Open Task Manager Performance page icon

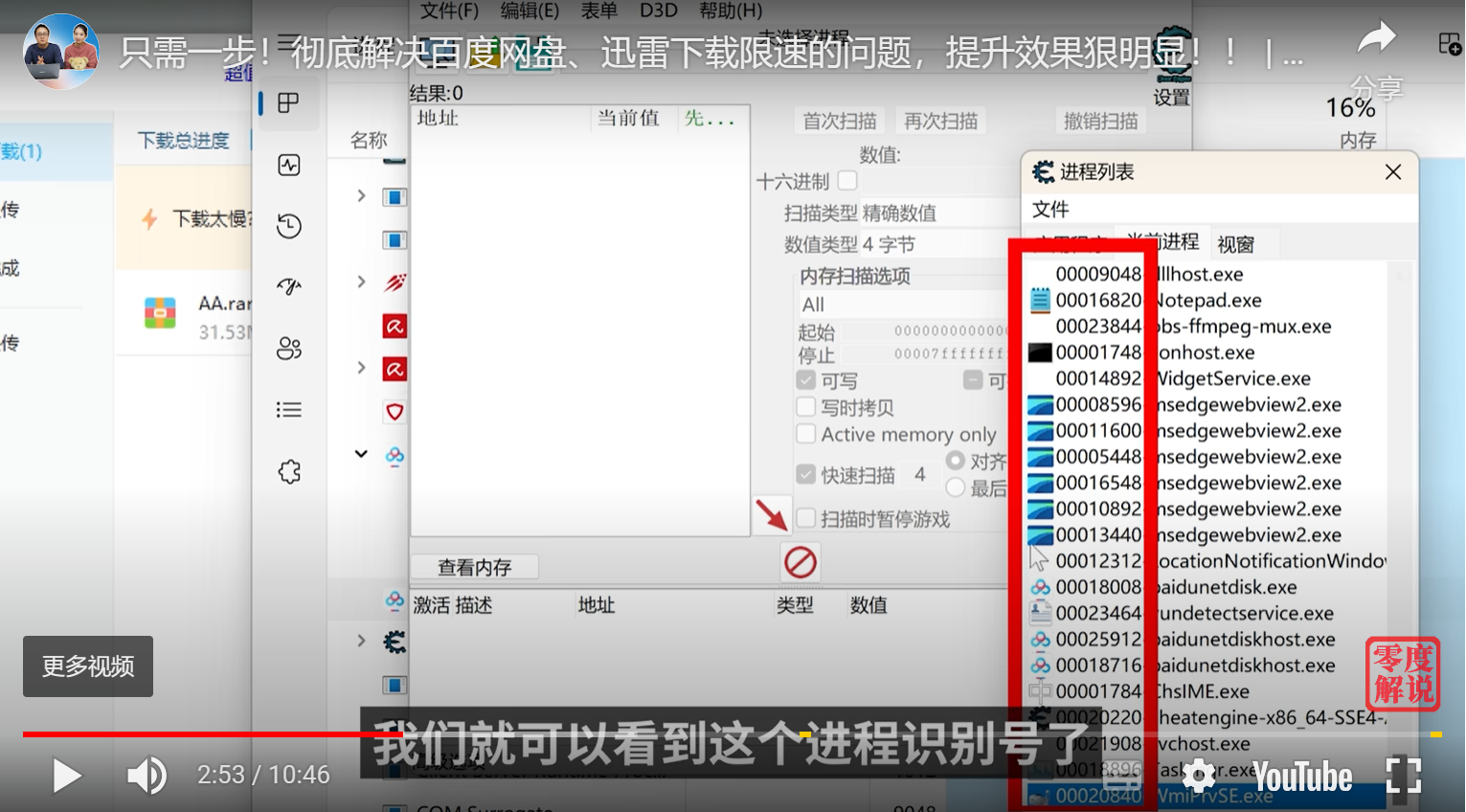click(x=289, y=165)
